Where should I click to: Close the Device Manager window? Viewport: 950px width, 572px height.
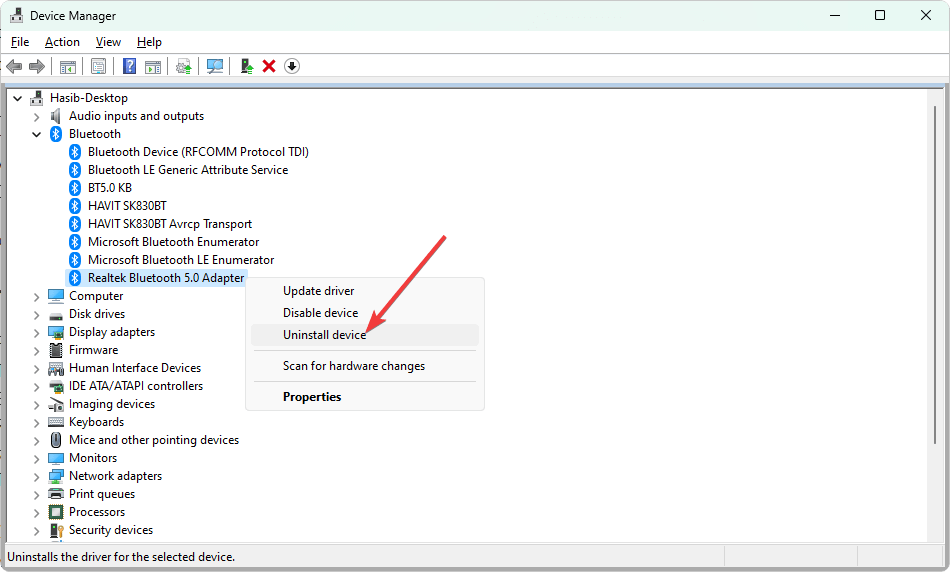click(x=926, y=15)
